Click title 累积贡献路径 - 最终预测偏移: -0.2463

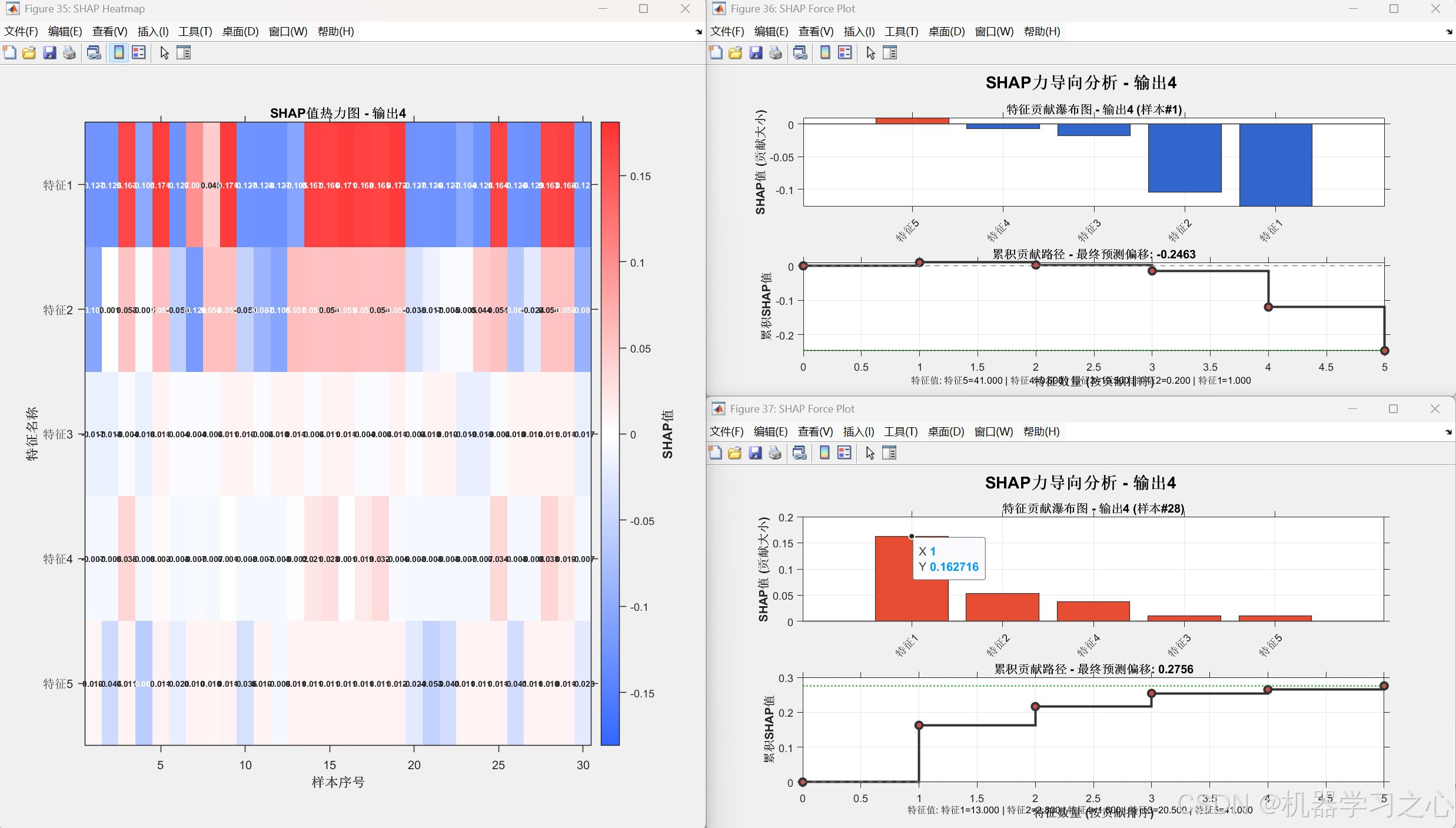pyautogui.click(x=1093, y=254)
